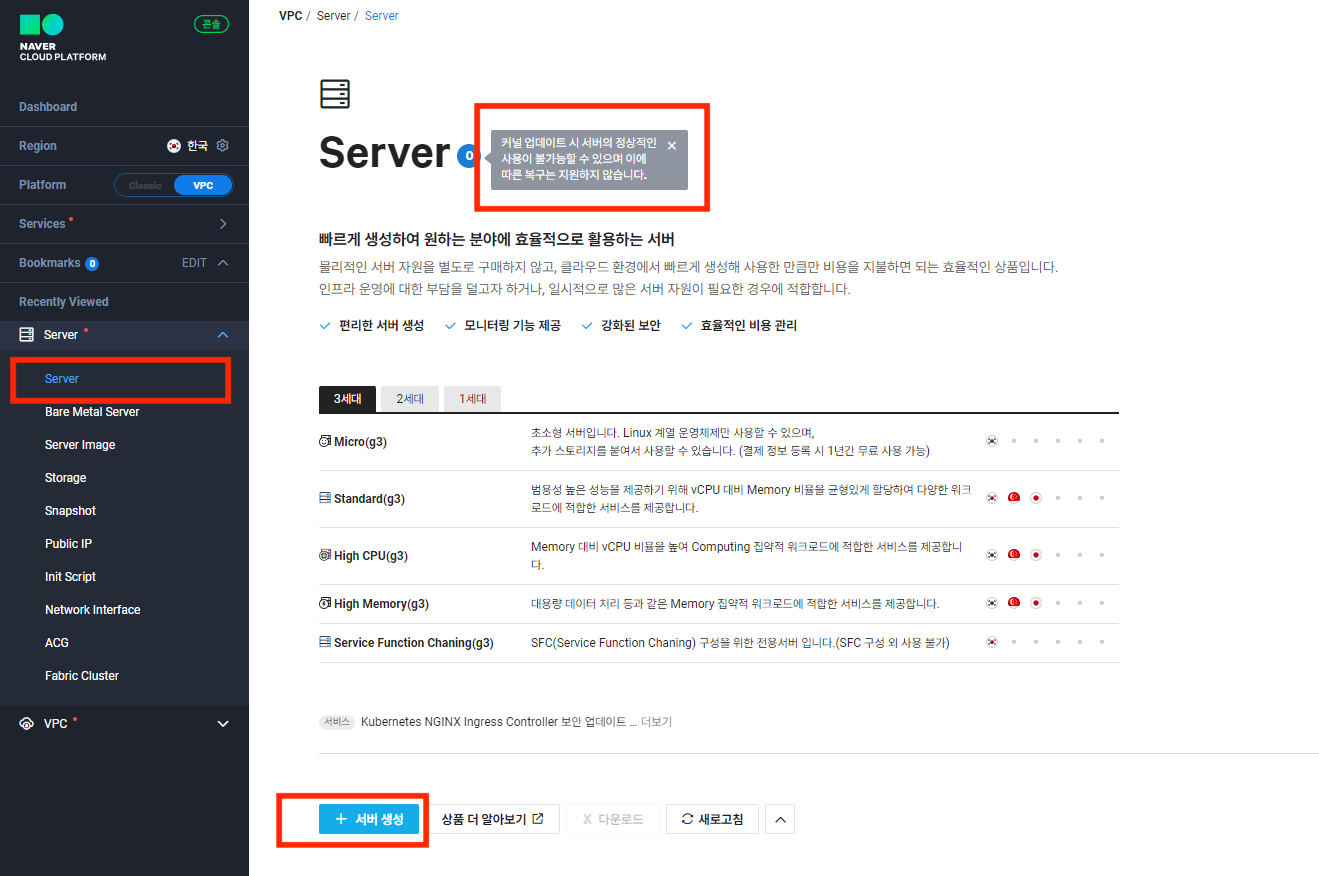Open Init Script in sidebar
Image resolution: width=1319 pixels, height=876 pixels.
(71, 577)
